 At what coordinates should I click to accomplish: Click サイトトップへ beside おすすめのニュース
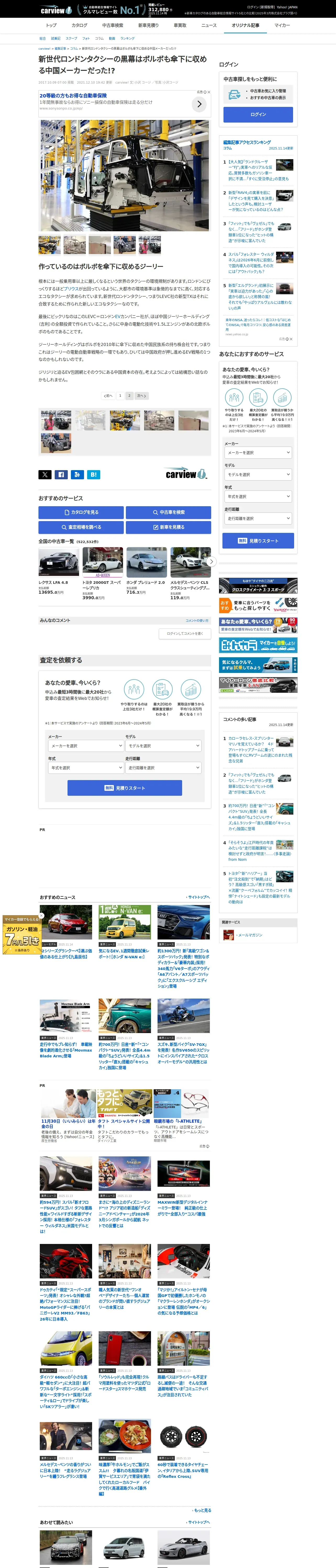[198, 897]
